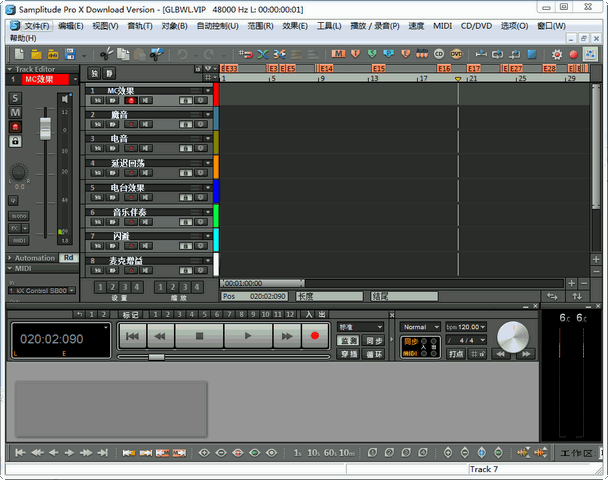The height and width of the screenshot is (480, 608).
Task: Click the 1s zoom level icon
Action: (297, 452)
